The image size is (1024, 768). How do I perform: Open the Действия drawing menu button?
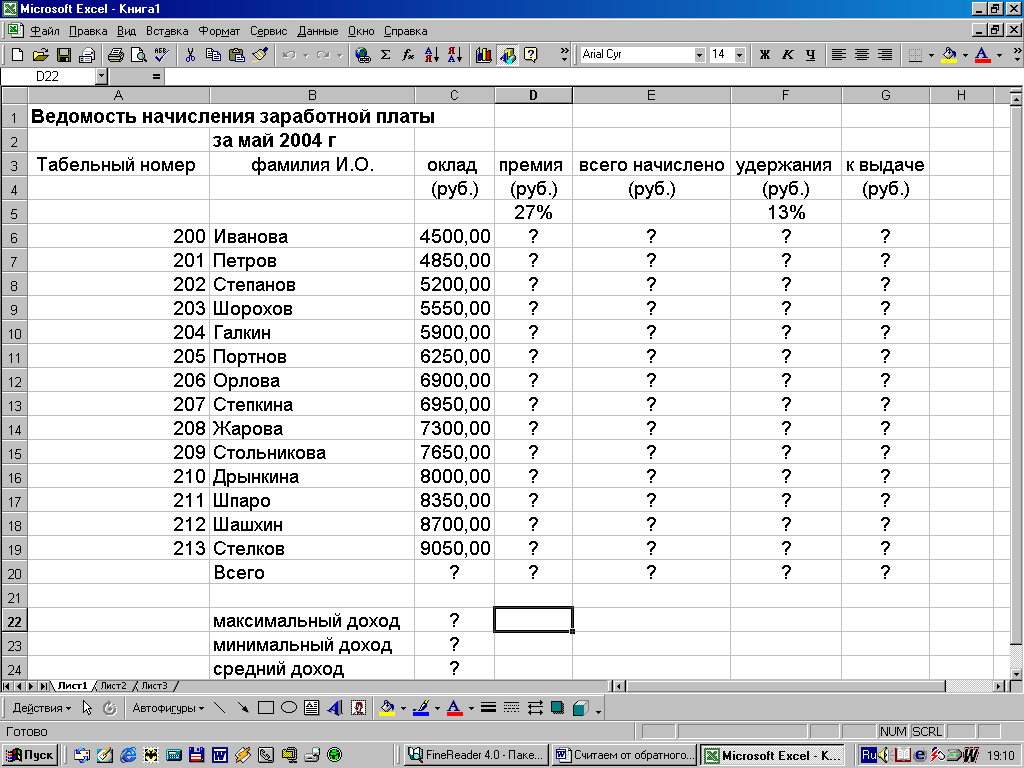[x=42, y=708]
